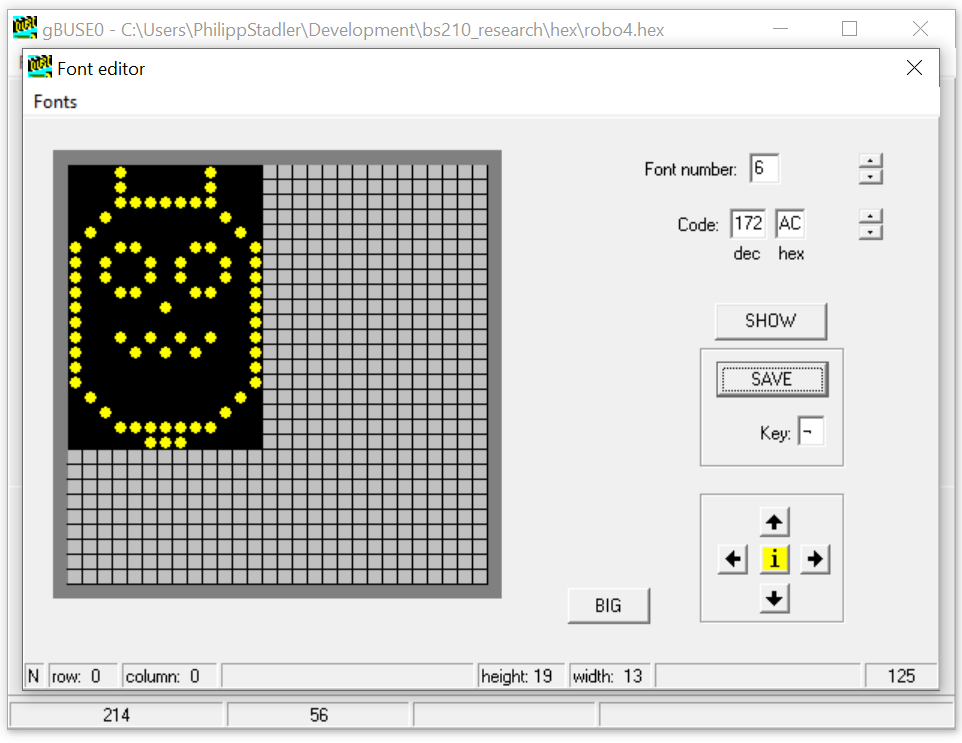
Task: Click the Font editor window icon
Action: 40,66
